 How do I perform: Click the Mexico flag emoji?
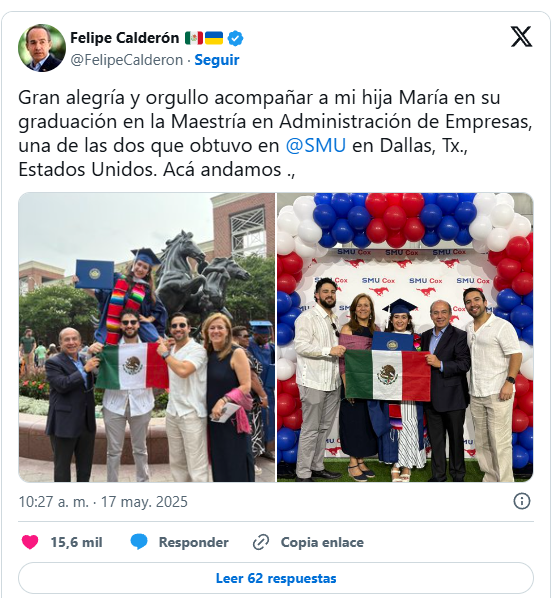(194, 38)
